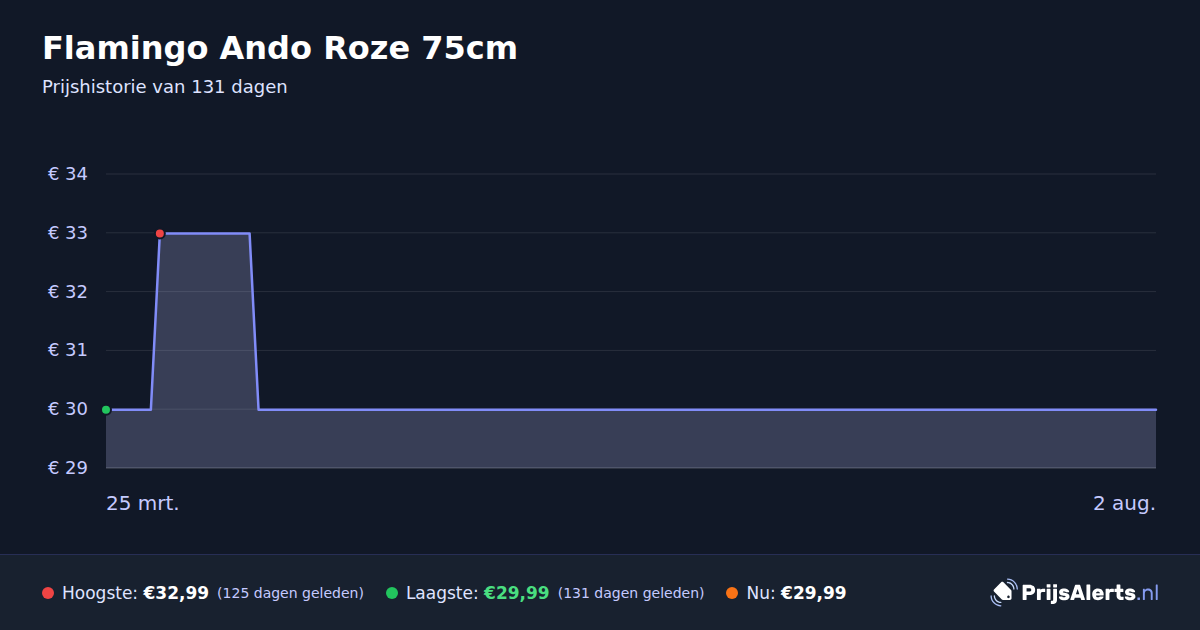Click the red dot beside Hoogste
The height and width of the screenshot is (630, 1200).
coord(48,593)
